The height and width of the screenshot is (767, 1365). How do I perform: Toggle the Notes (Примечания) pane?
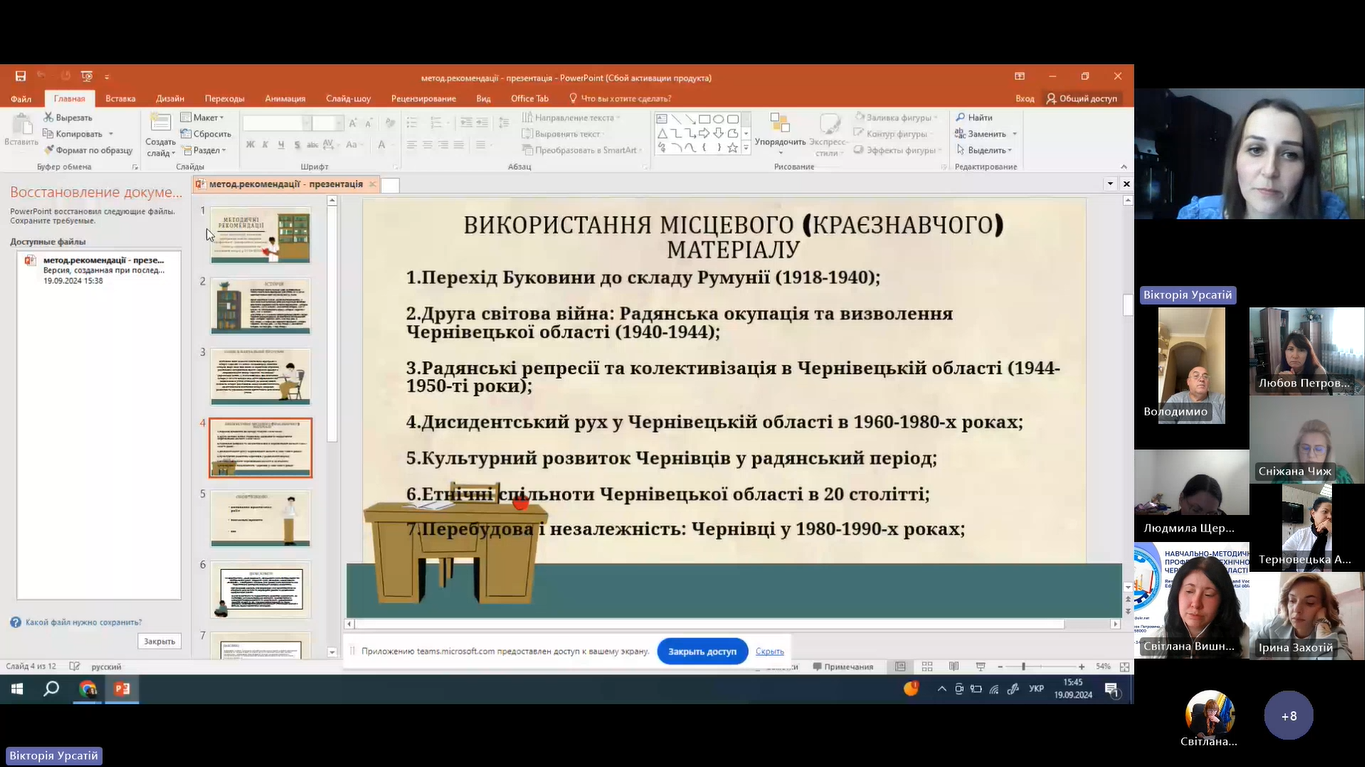point(841,667)
